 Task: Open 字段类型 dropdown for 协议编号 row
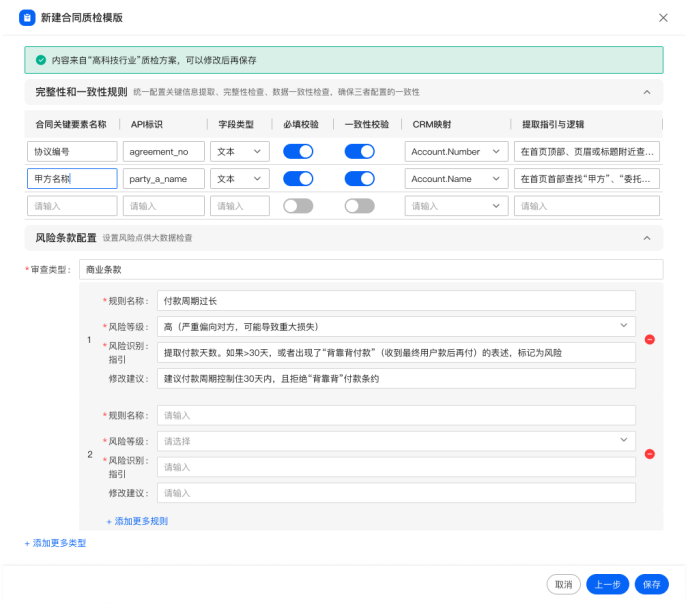[240, 152]
